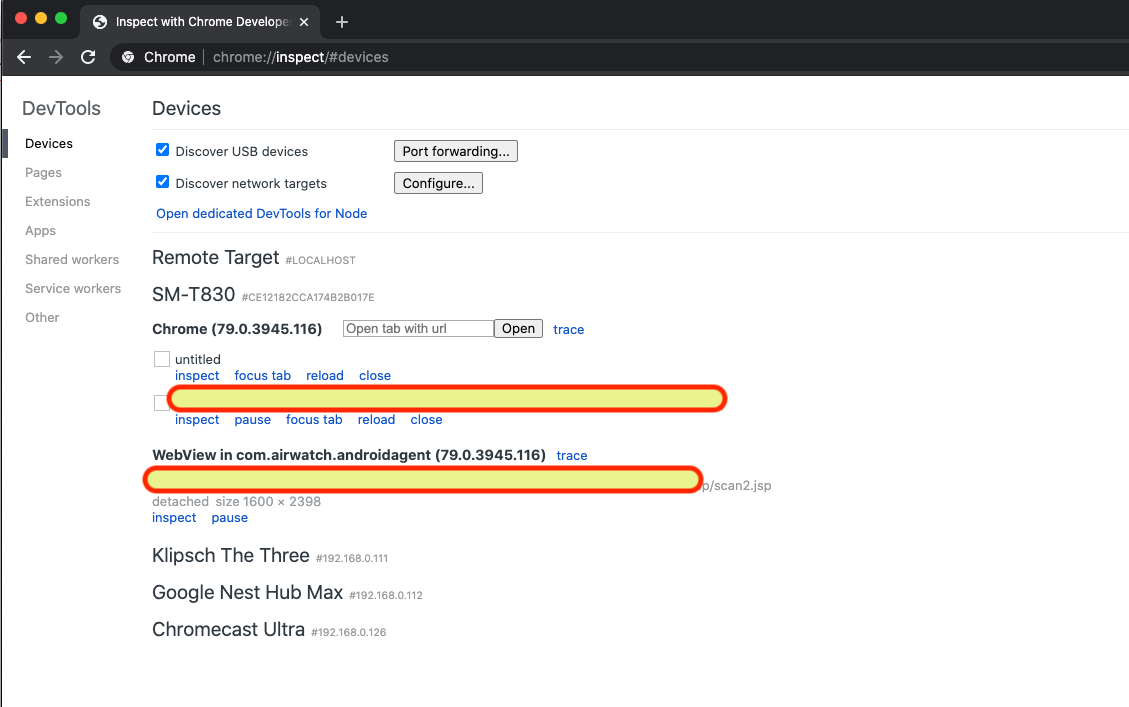This screenshot has height=707, width=1129.
Task: Close the Inspect with Chrome Developer tab
Action: point(304,22)
